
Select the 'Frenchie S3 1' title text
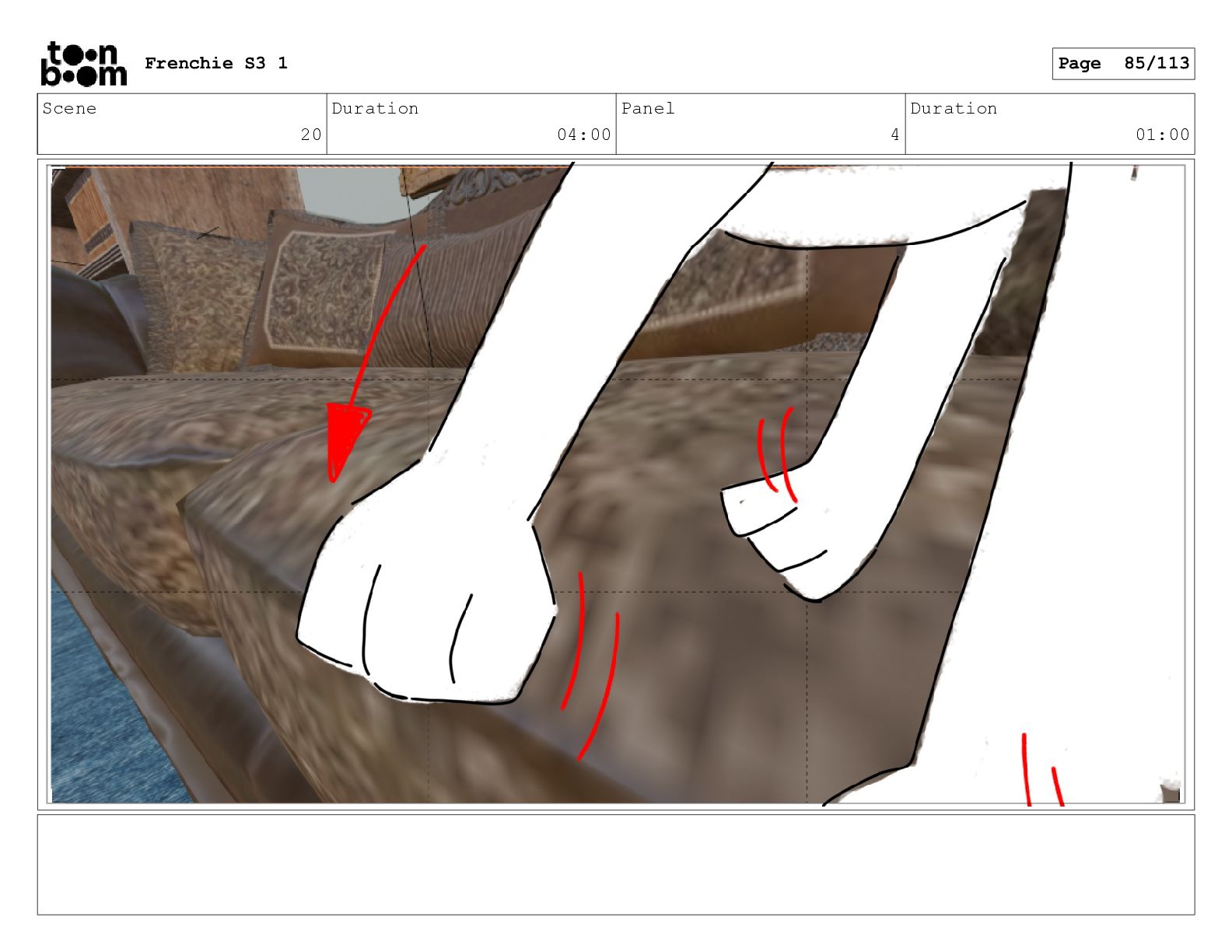click(x=216, y=63)
